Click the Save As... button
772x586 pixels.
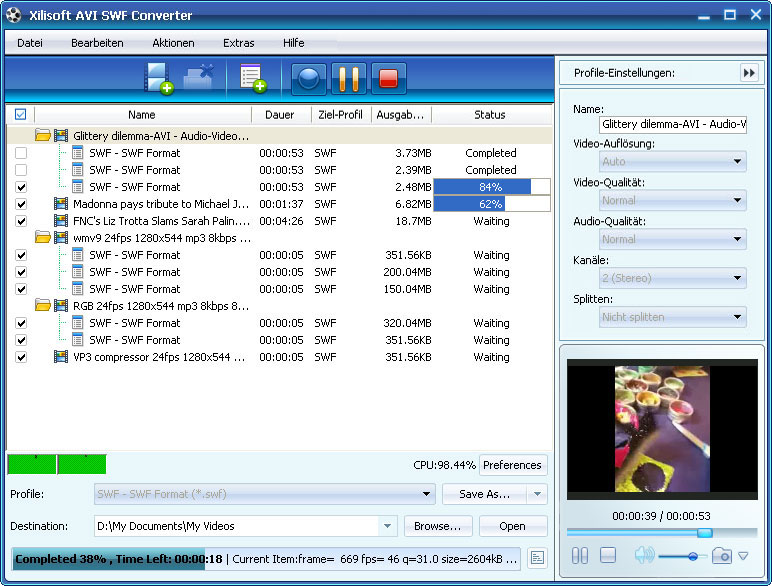pyautogui.click(x=484, y=494)
